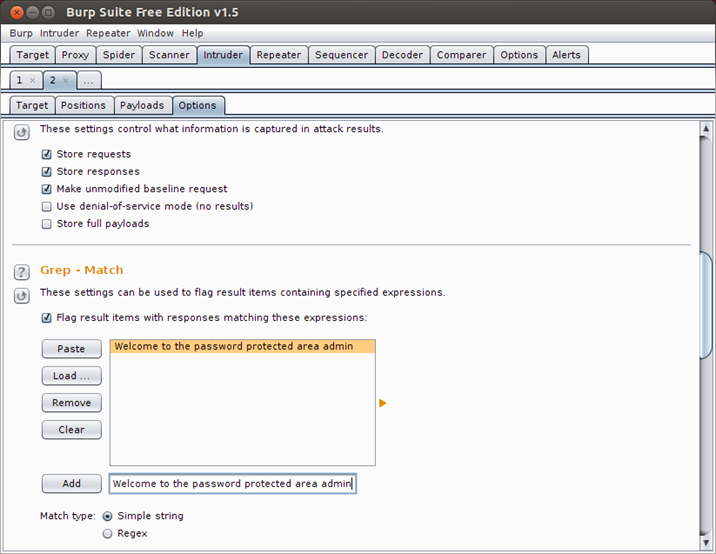The height and width of the screenshot is (554, 716).
Task: Close Intruder attack tab 2
Action: point(65,80)
